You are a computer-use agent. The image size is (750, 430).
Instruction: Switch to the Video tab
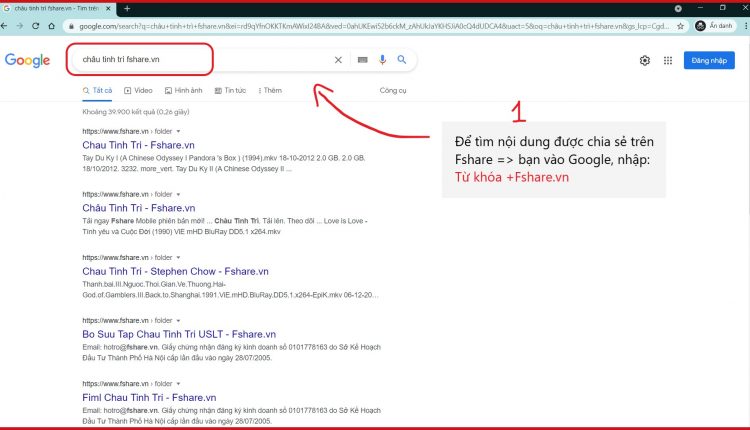(x=138, y=90)
